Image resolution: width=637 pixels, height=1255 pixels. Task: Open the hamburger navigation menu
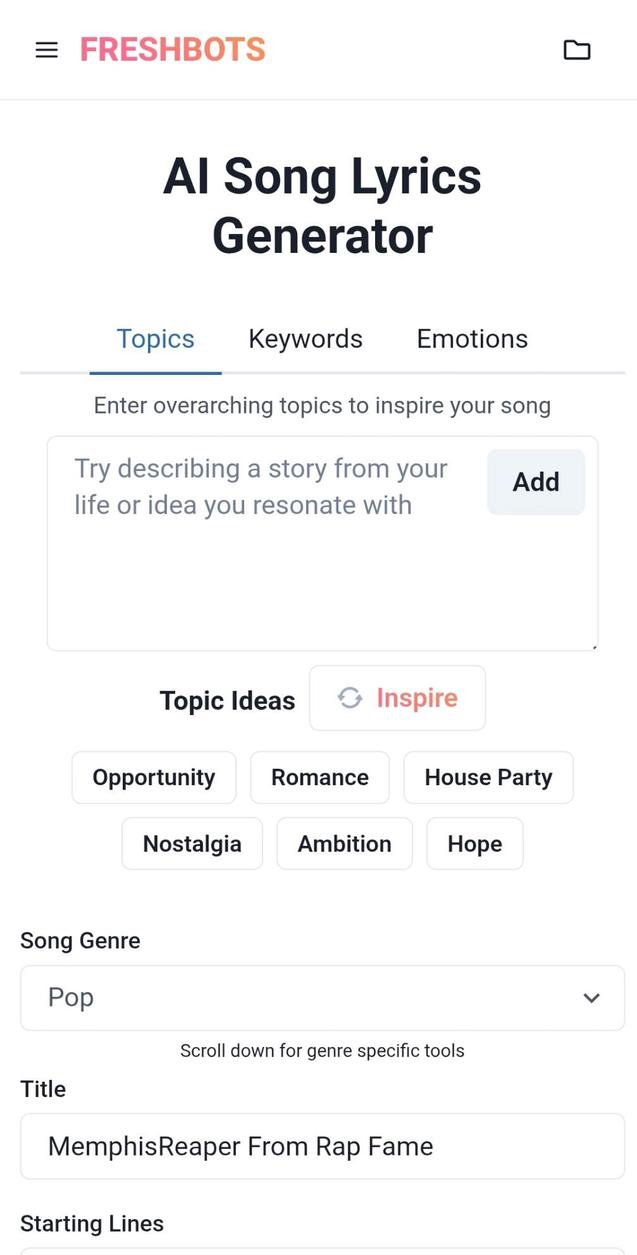46,49
